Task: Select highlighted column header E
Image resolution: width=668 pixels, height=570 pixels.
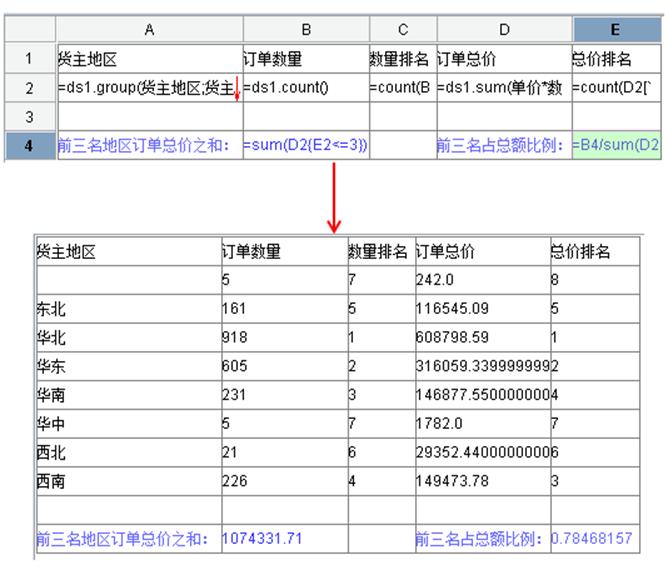Action: 616,29
